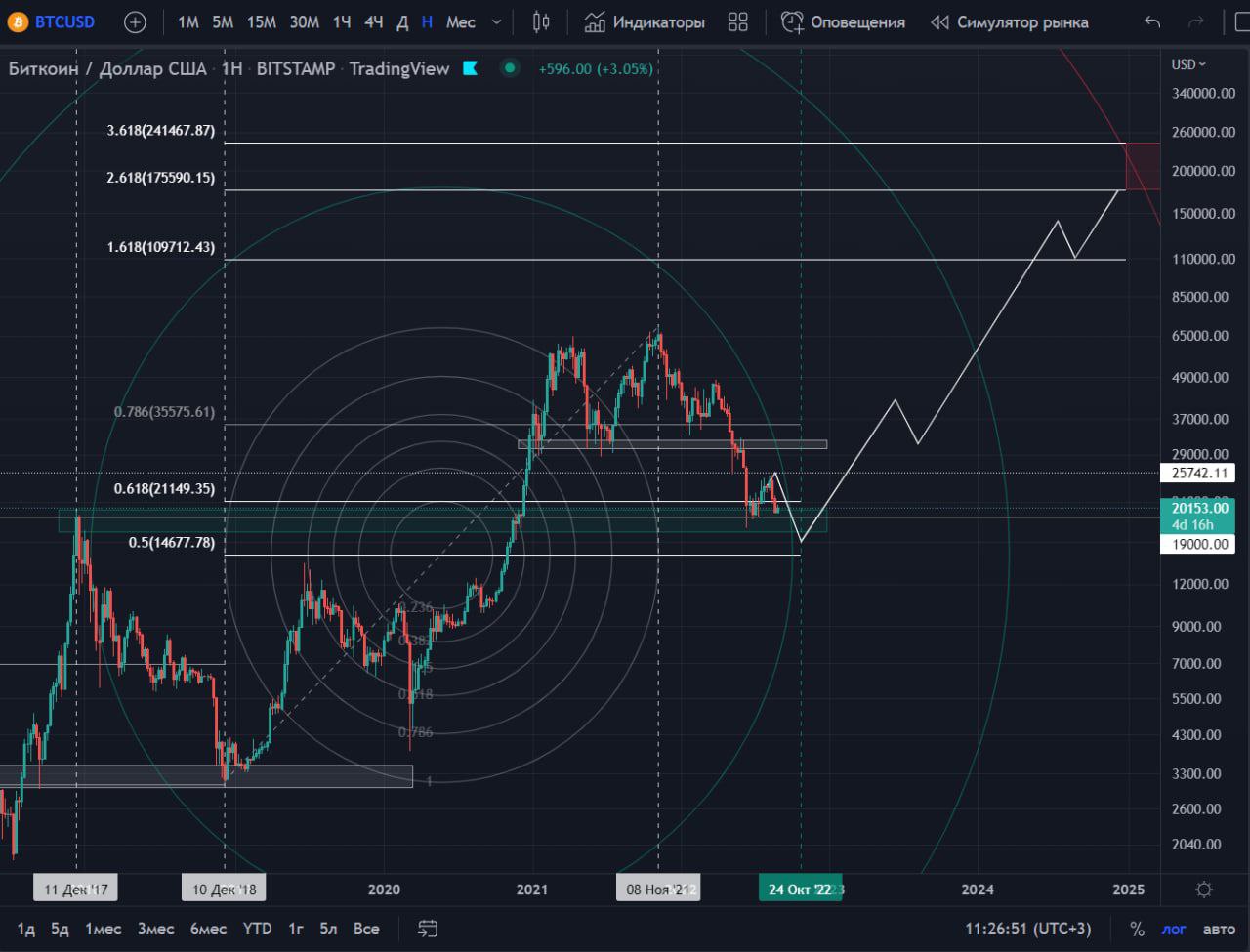
Task: Open the go-to-date calendar icon
Action: (x=428, y=929)
